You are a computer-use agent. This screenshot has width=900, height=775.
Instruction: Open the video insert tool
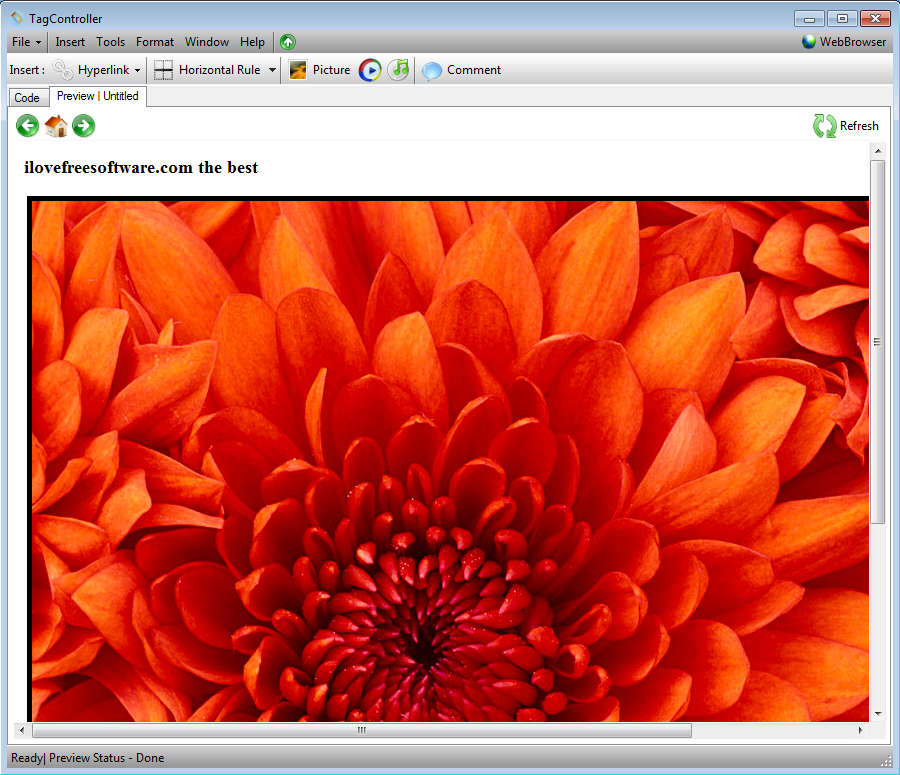click(369, 70)
